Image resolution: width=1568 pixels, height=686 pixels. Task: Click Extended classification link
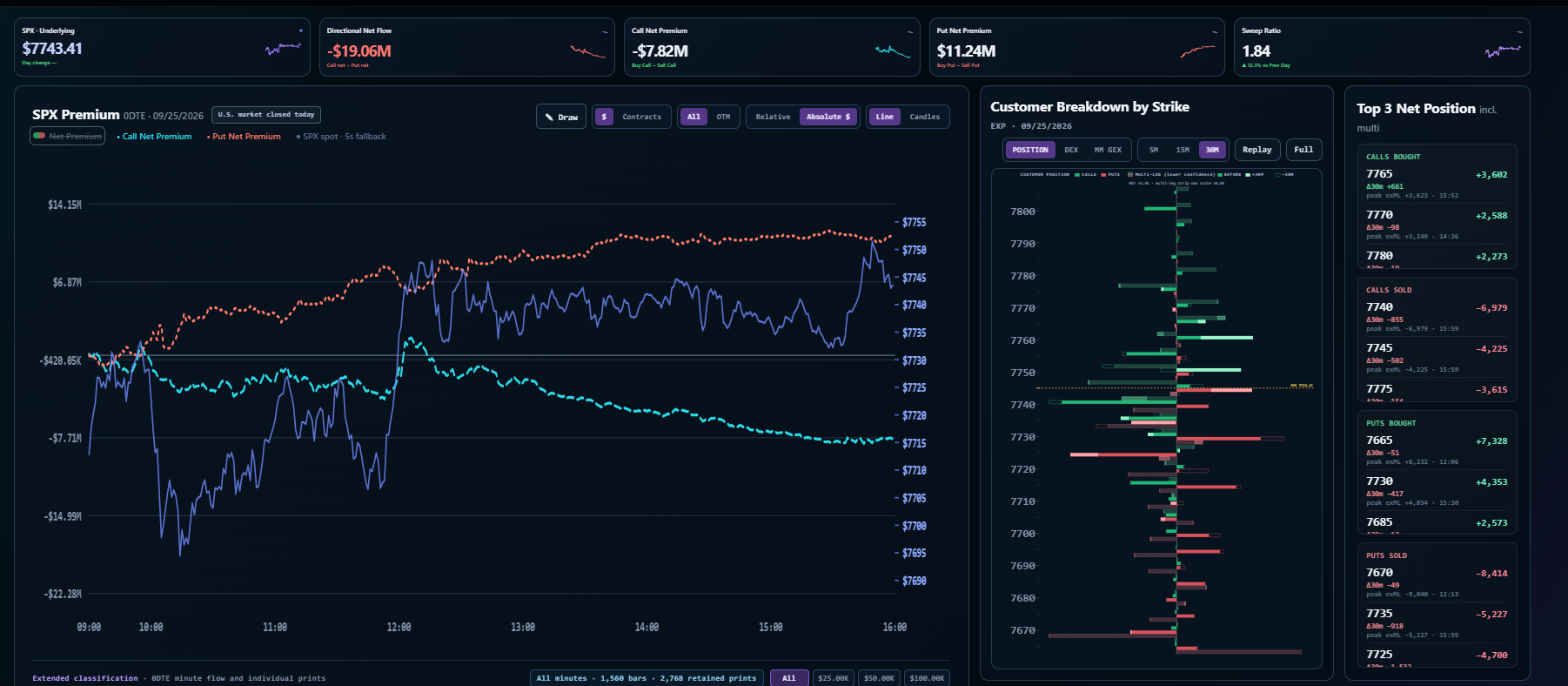pos(85,678)
